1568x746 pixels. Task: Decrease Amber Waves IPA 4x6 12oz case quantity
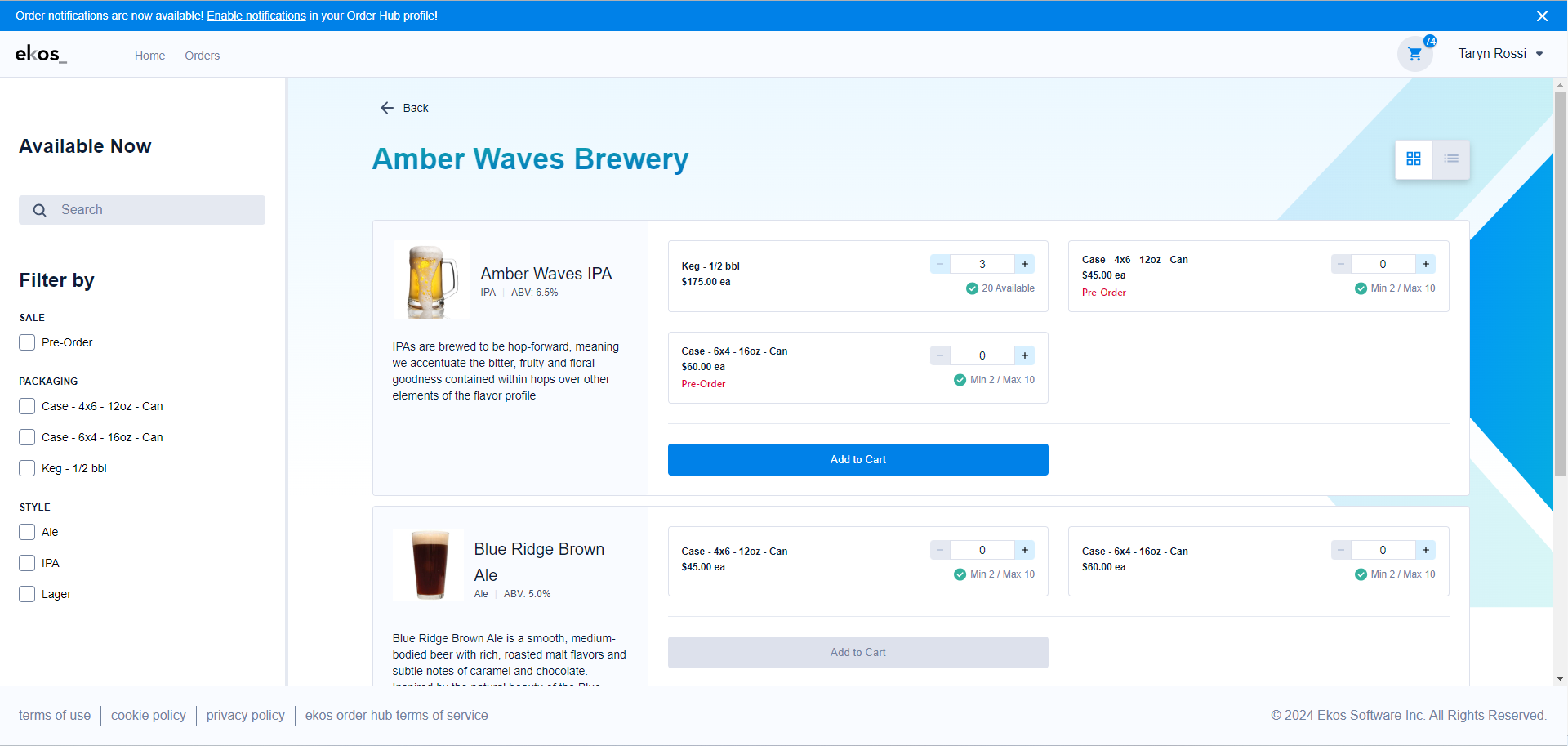[x=1341, y=264]
